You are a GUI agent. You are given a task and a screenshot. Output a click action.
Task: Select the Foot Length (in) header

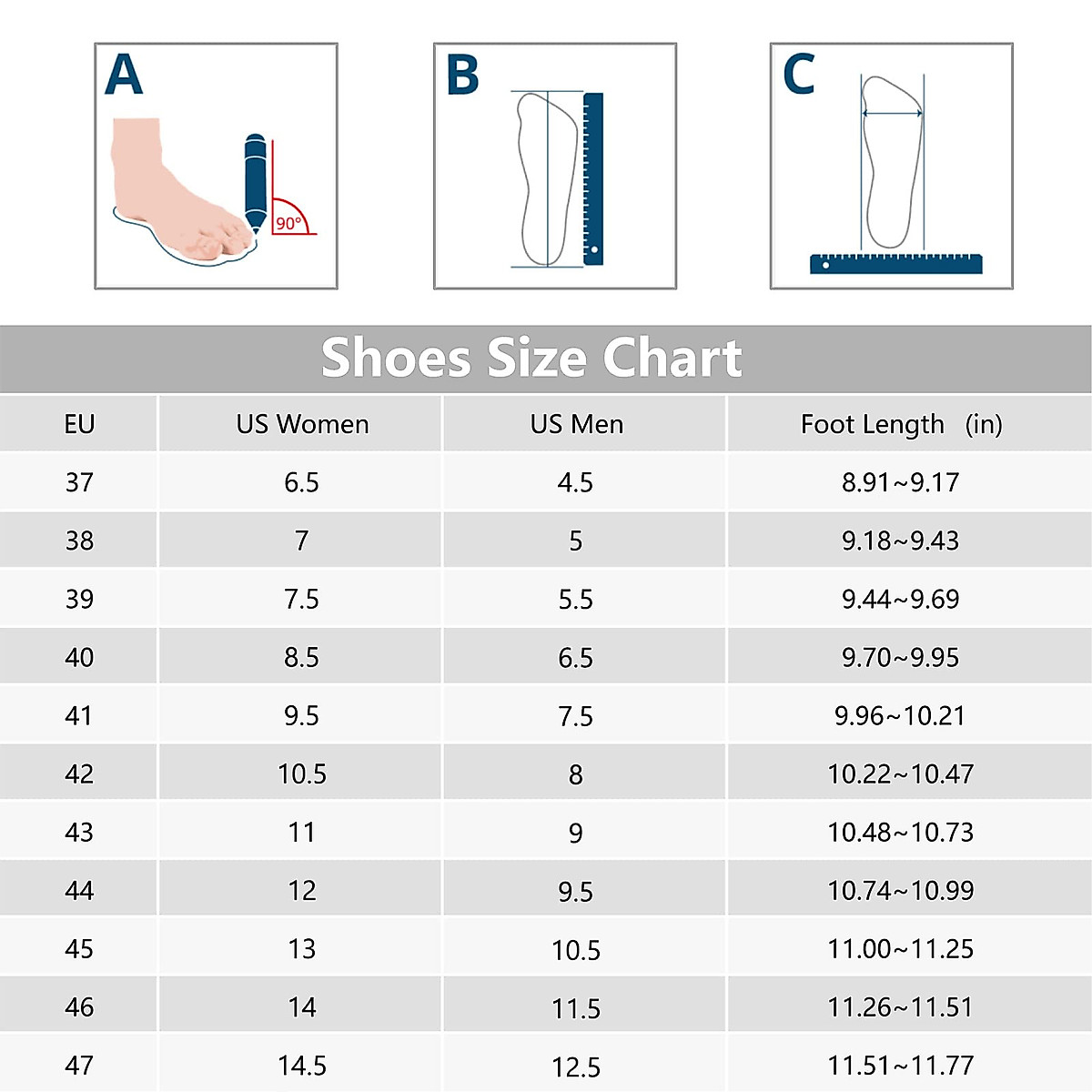click(901, 424)
